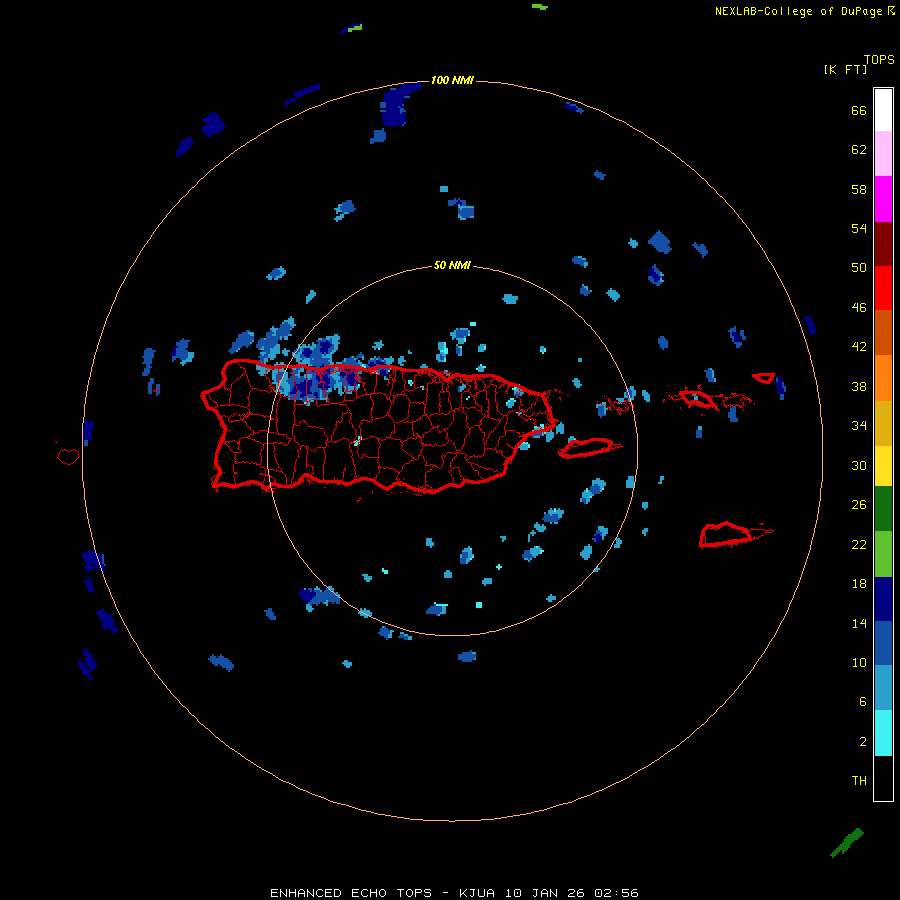Click the yellow legend swatch
900x900 pixels.
(x=883, y=465)
